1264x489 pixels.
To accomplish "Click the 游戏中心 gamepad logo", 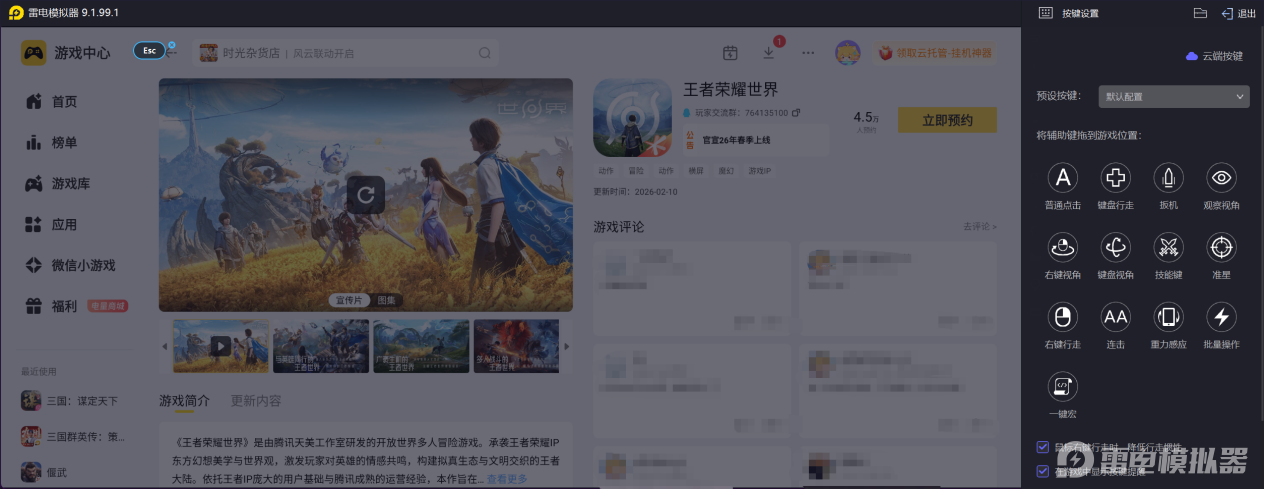I will click(34, 53).
